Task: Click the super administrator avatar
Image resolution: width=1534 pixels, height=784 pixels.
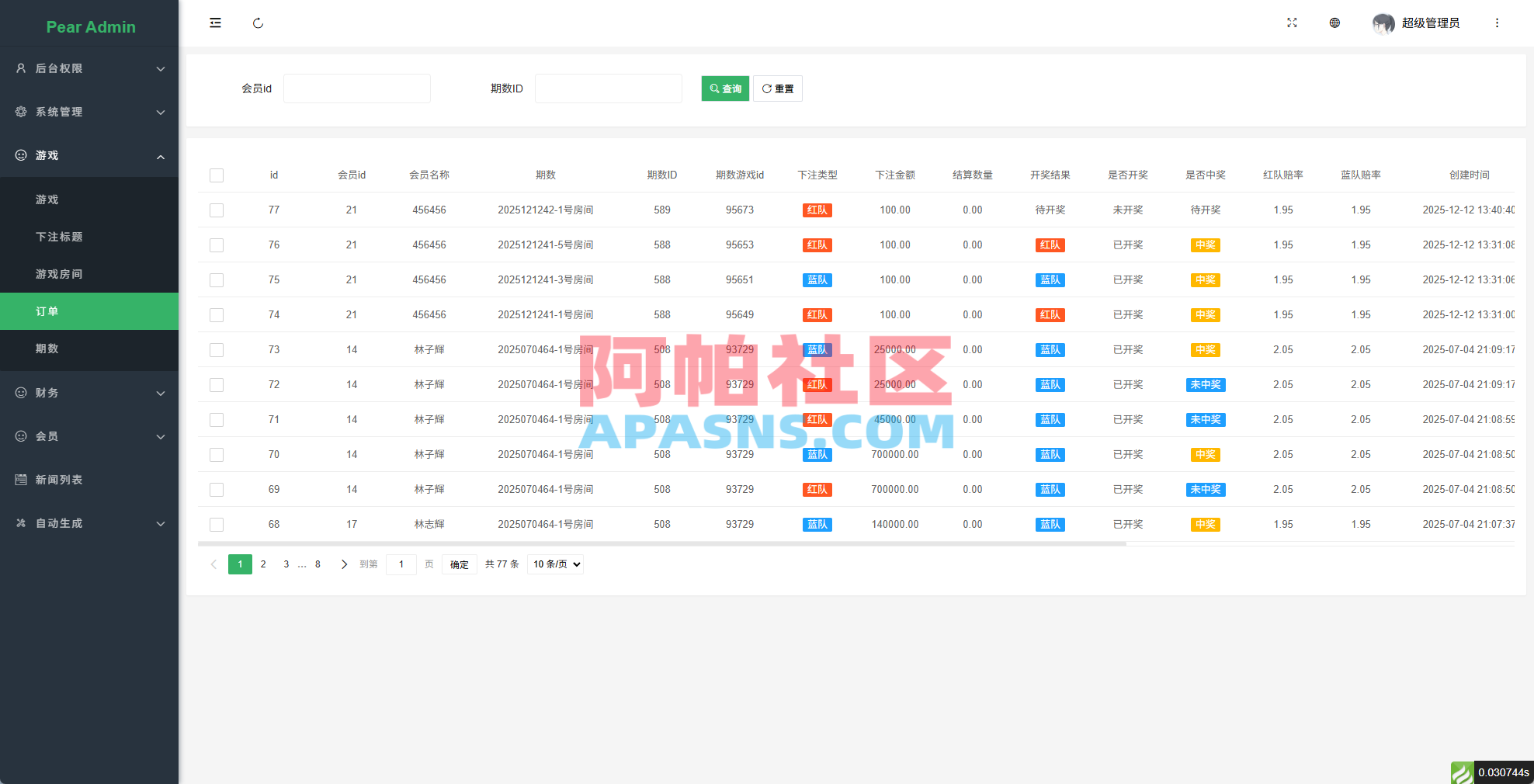Action: (x=1383, y=23)
